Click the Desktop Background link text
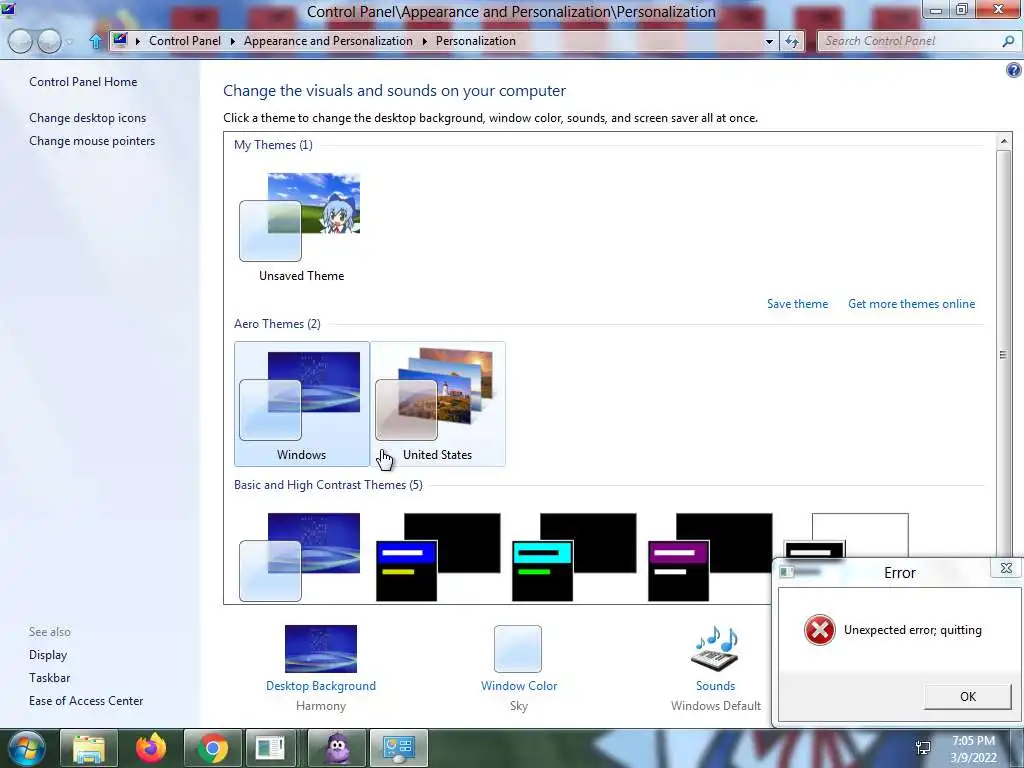1024x768 pixels. [321, 686]
